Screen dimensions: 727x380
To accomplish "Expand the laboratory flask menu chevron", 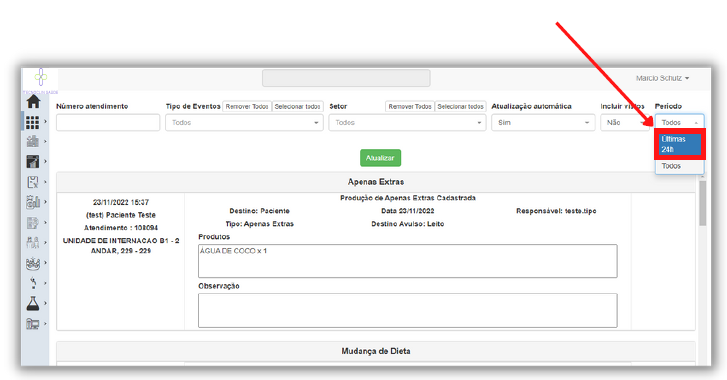I will 45,303.
